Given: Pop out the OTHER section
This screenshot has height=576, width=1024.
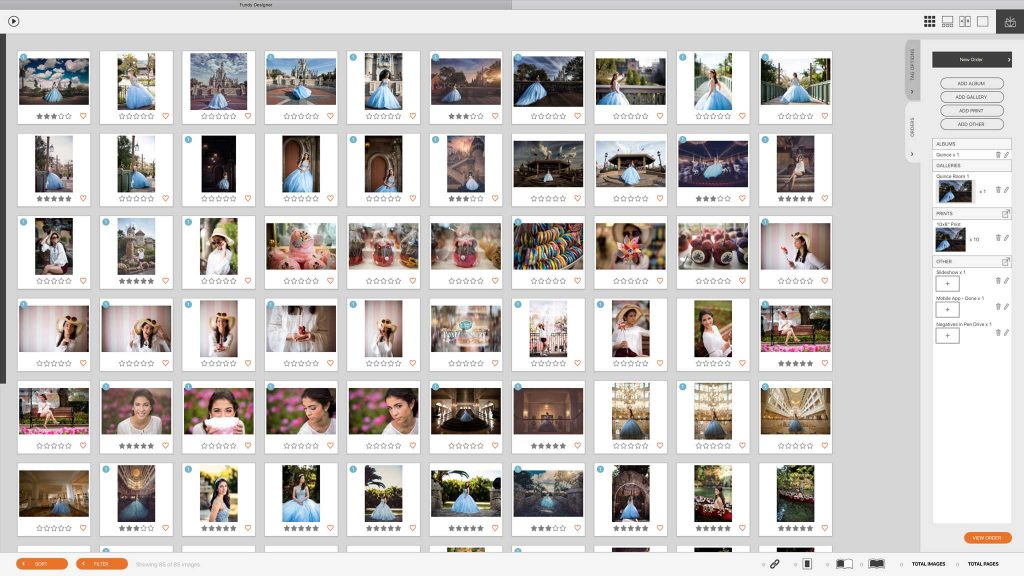Looking at the screenshot, I should (1006, 261).
